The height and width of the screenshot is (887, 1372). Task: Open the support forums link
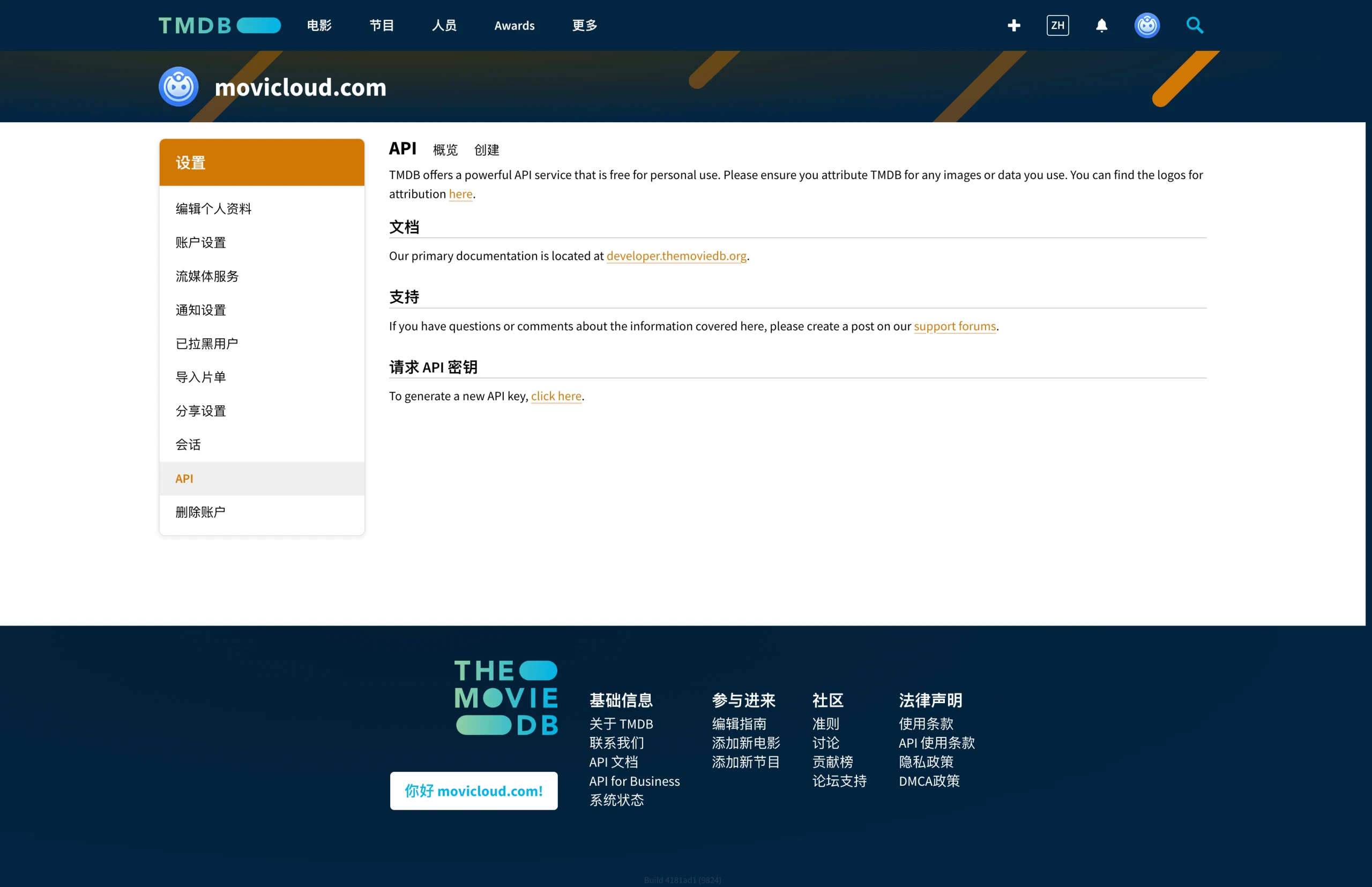[x=955, y=326]
